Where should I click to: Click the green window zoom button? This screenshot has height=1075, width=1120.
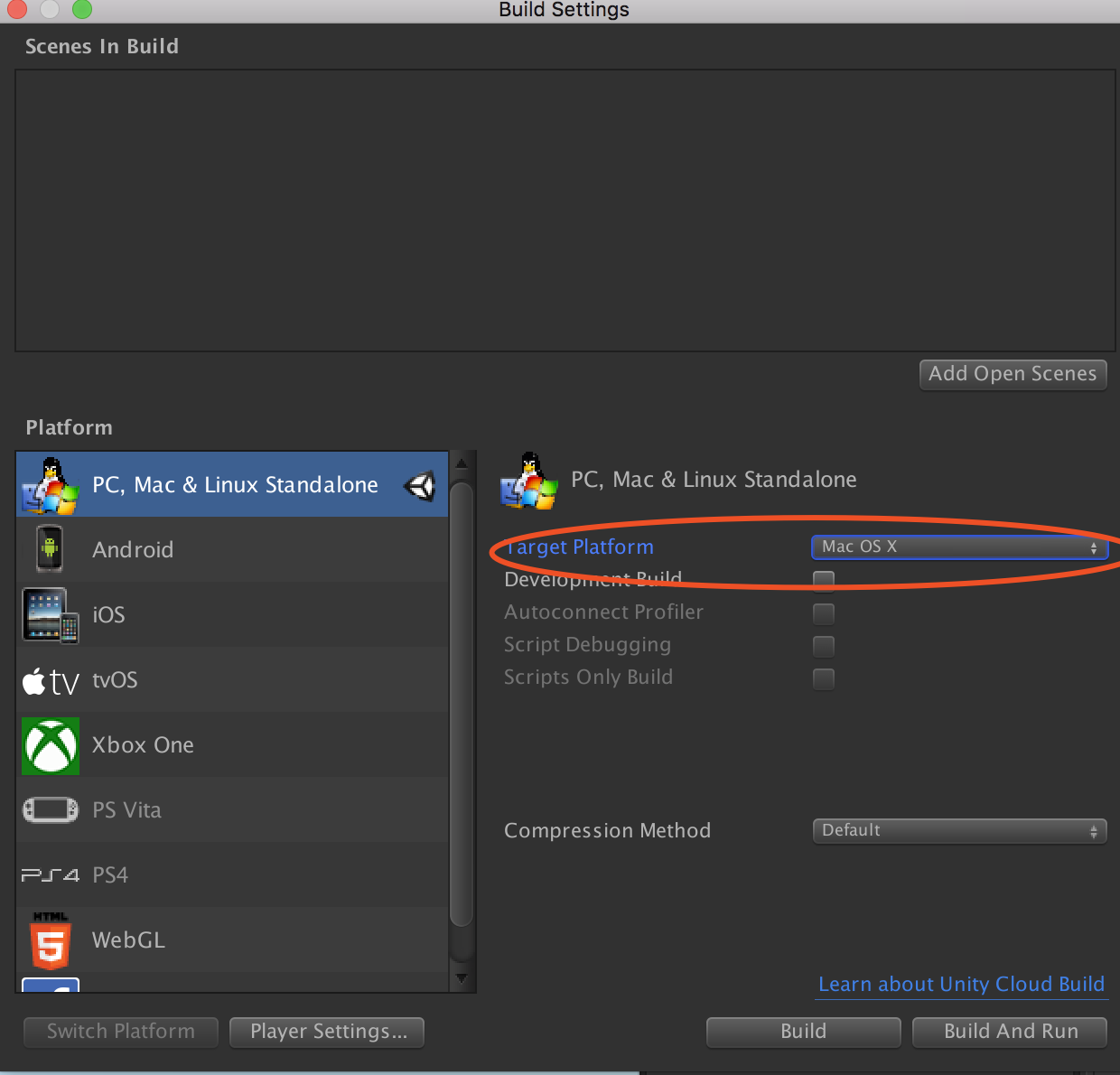tap(82, 9)
